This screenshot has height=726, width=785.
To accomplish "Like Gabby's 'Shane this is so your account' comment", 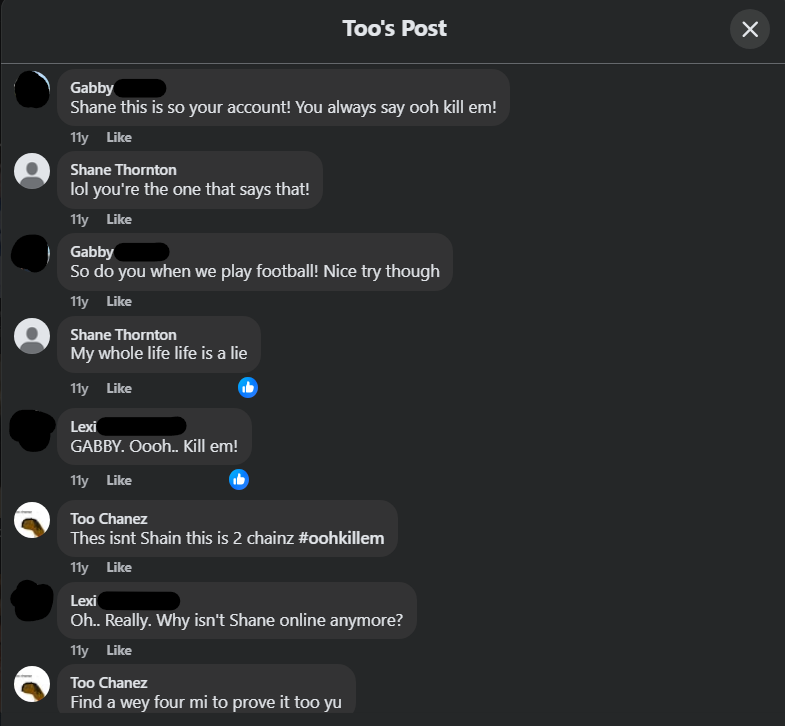I will click(x=119, y=137).
